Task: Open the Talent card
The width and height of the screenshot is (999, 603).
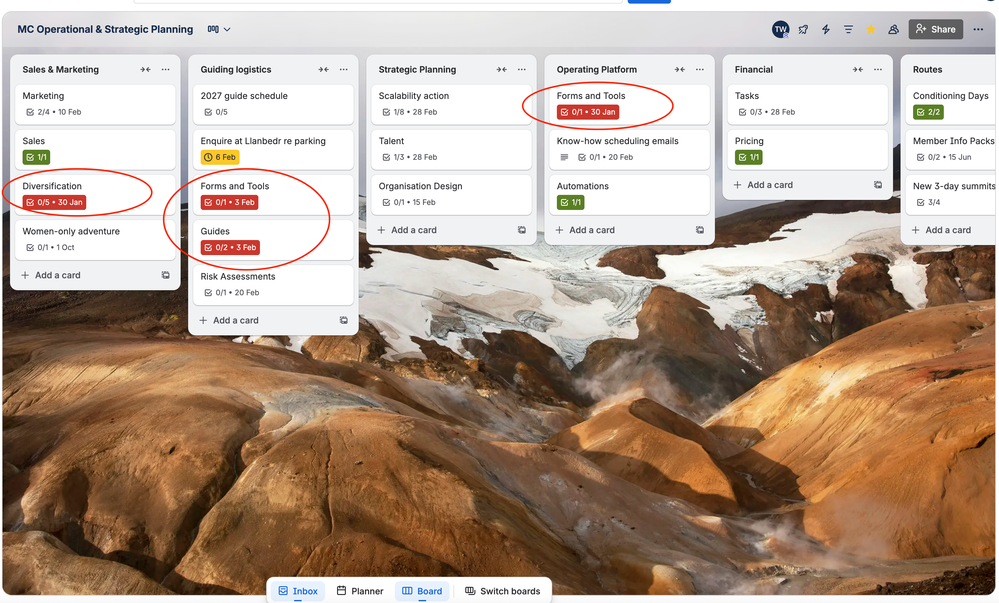Action: (x=452, y=149)
